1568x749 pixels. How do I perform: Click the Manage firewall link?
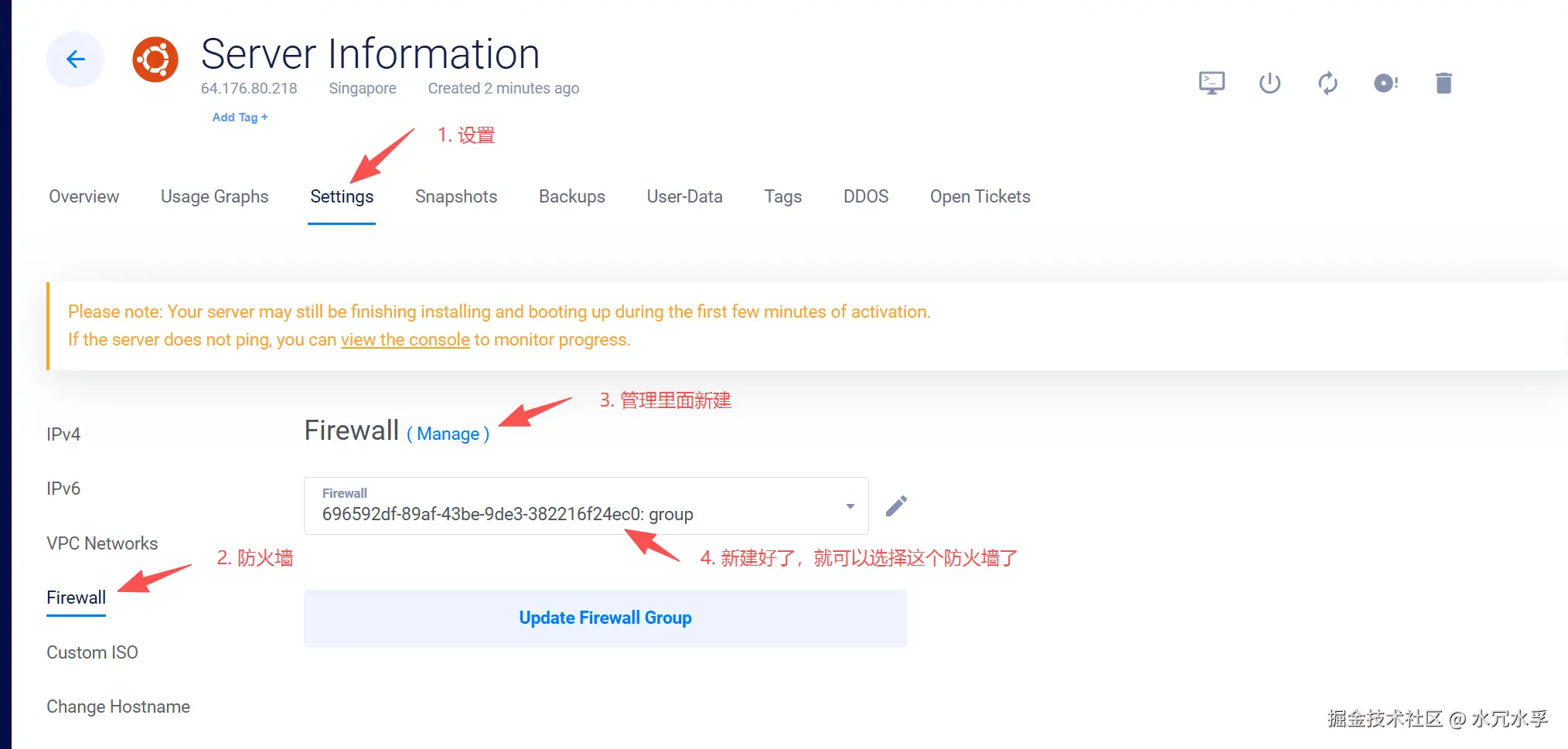point(448,434)
